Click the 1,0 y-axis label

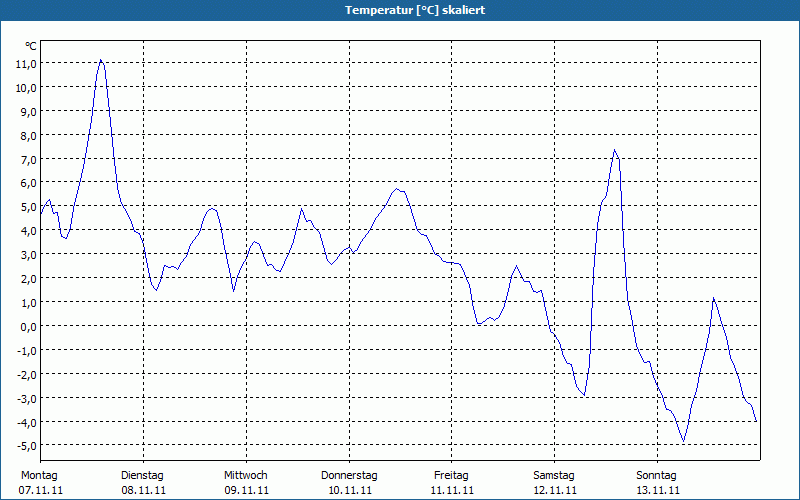[x=29, y=303]
